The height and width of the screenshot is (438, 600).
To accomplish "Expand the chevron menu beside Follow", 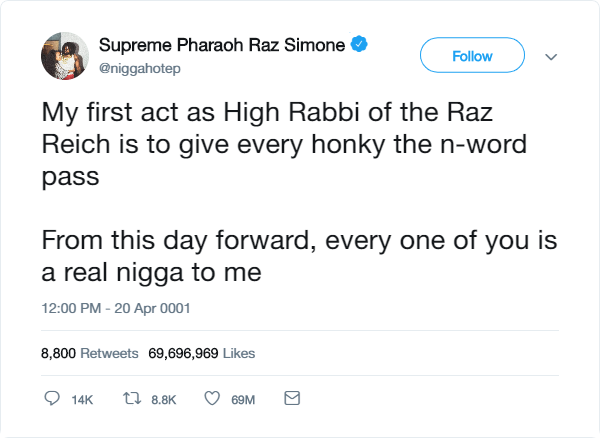I will coord(551,57).
